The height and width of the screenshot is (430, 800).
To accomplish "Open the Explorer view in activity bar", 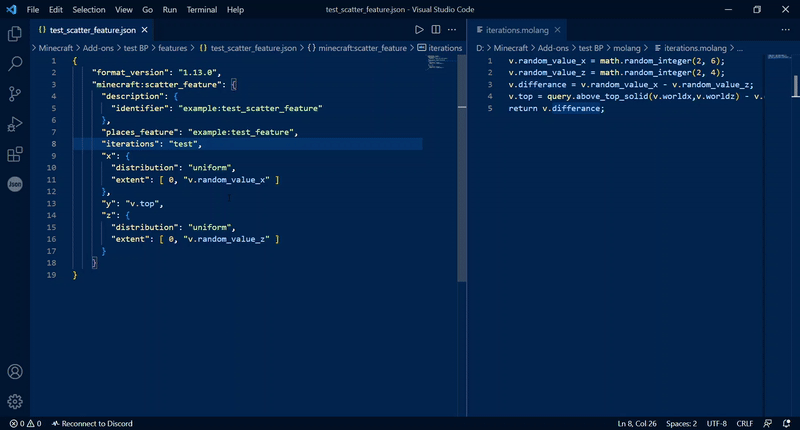I will coord(15,34).
